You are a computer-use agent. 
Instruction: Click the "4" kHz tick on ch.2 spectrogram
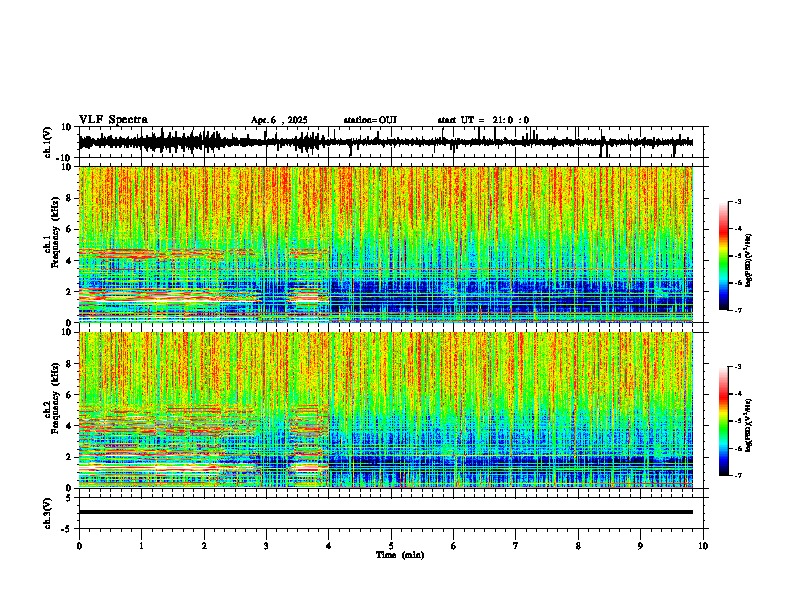pyautogui.click(x=70, y=426)
